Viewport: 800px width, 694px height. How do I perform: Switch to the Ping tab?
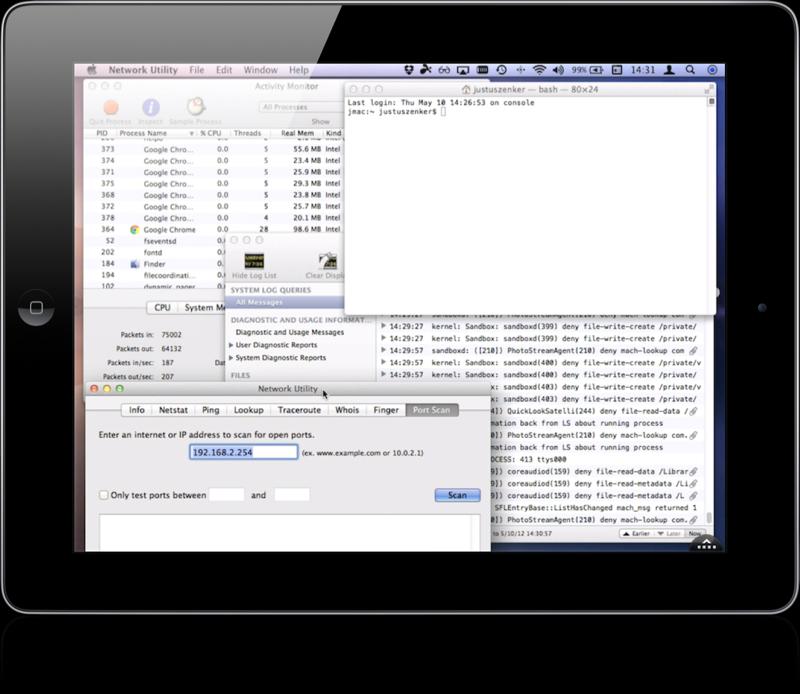point(211,410)
